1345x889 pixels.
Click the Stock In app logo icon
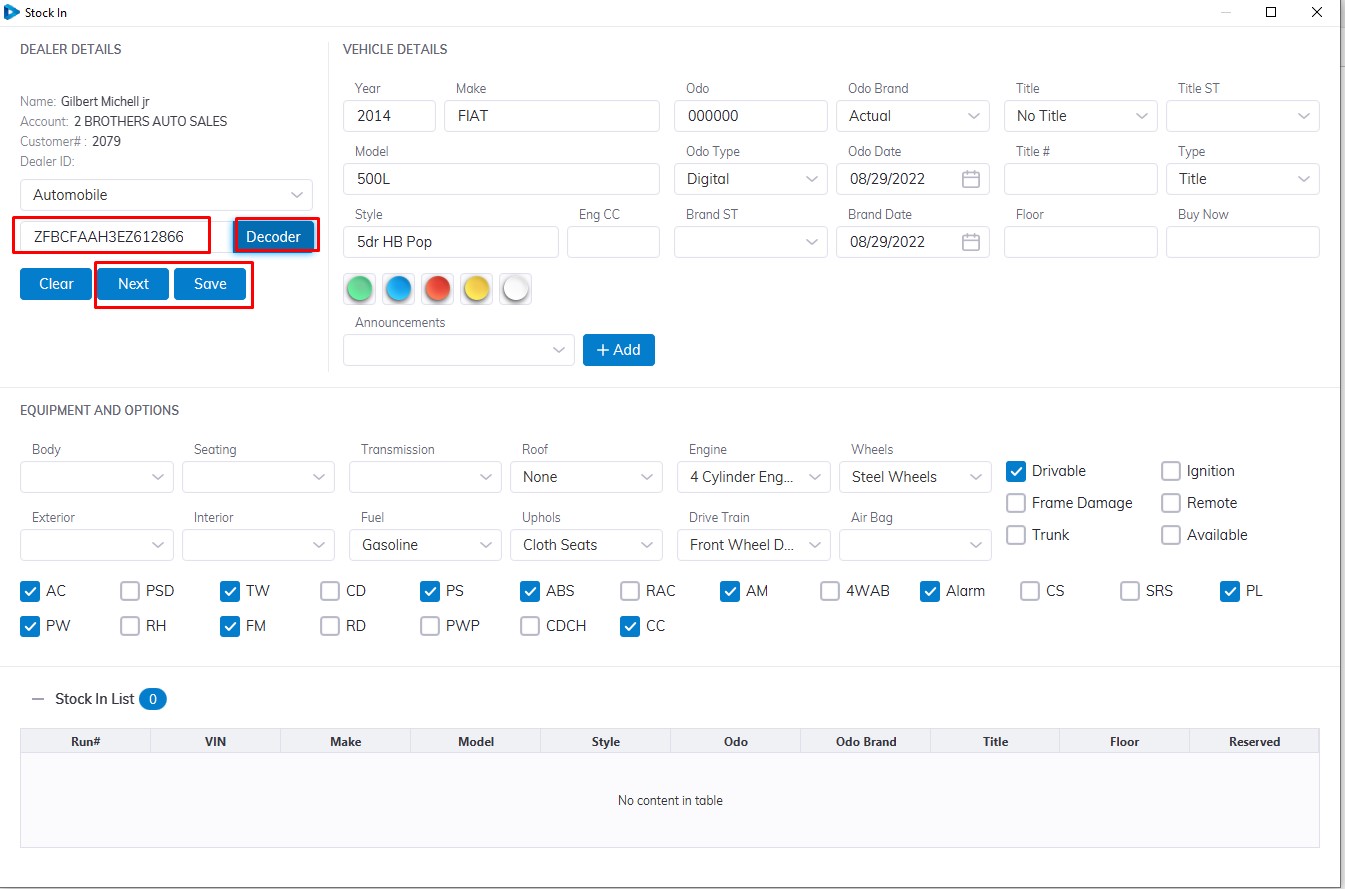point(12,12)
